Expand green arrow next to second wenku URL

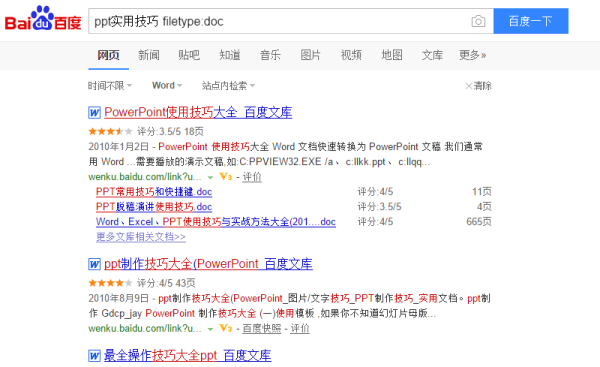(210, 329)
